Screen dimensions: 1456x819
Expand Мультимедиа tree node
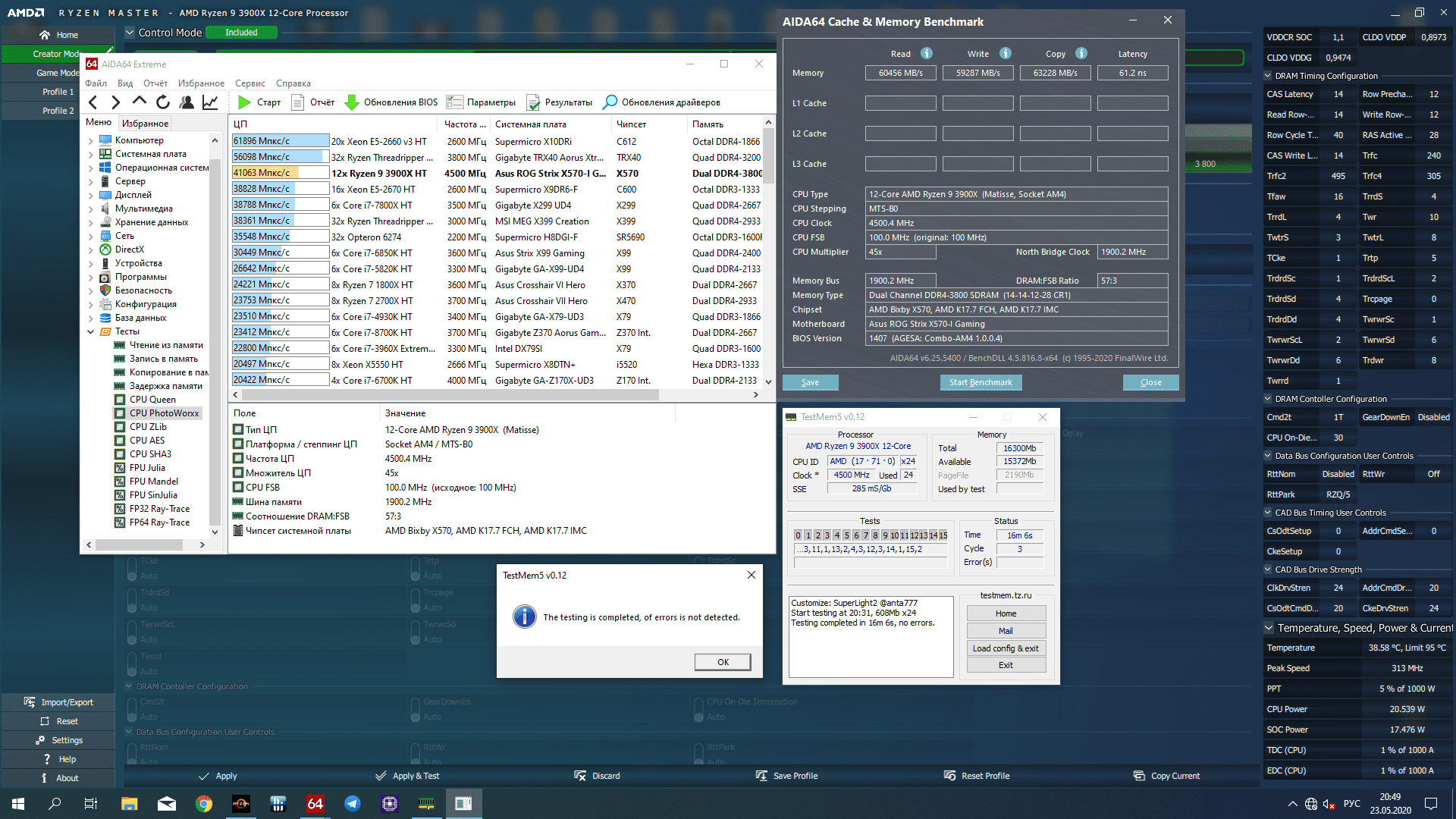(x=90, y=209)
